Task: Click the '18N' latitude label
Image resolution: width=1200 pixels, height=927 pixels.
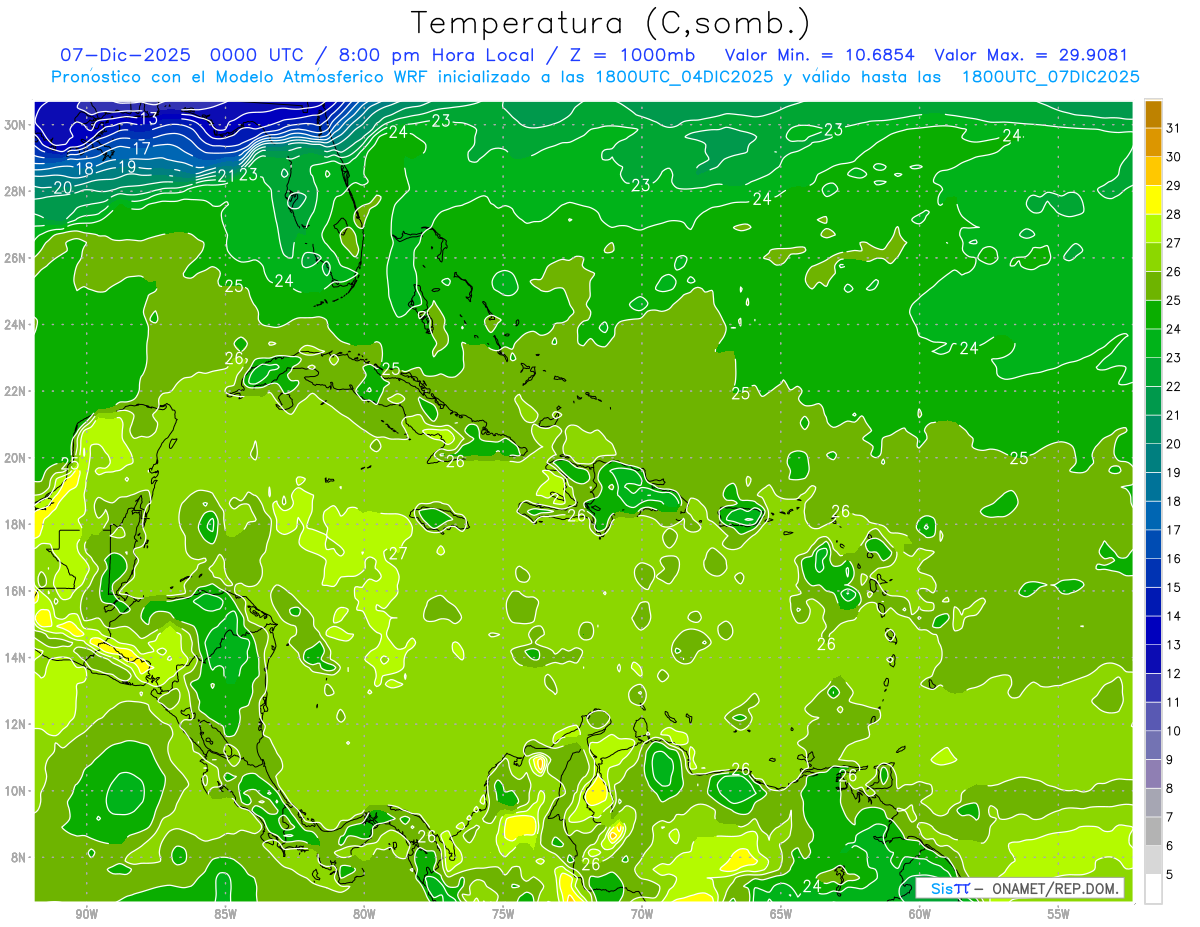Action: pyautogui.click(x=17, y=525)
